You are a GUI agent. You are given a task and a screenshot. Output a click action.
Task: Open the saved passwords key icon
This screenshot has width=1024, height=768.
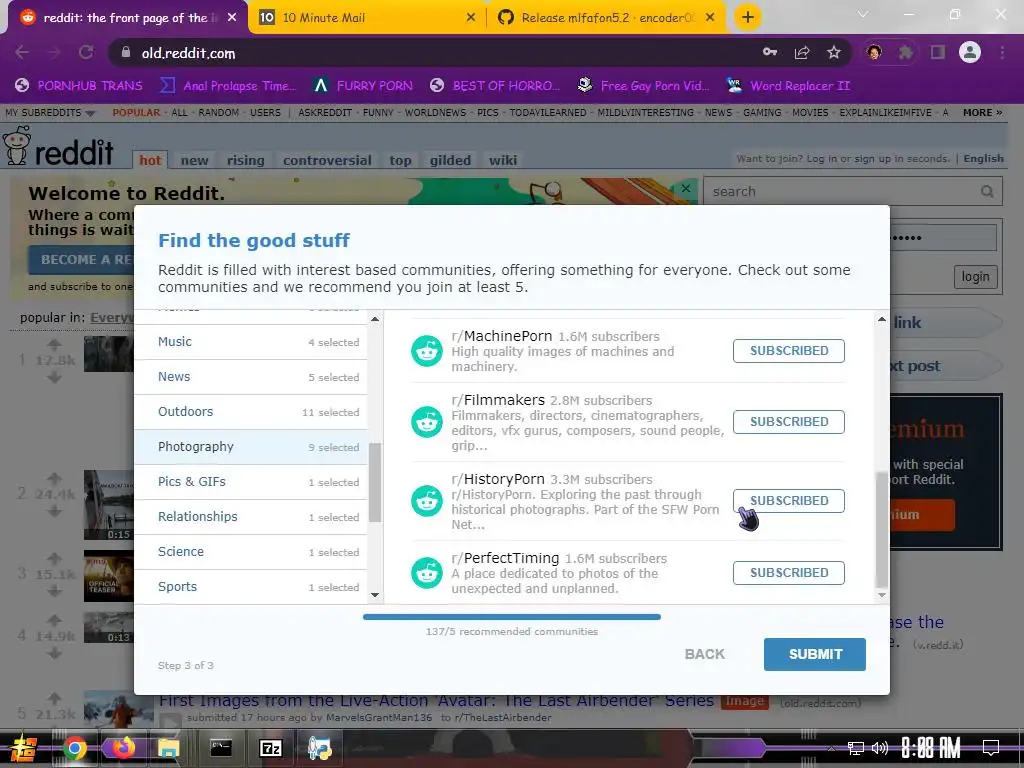pyautogui.click(x=770, y=52)
